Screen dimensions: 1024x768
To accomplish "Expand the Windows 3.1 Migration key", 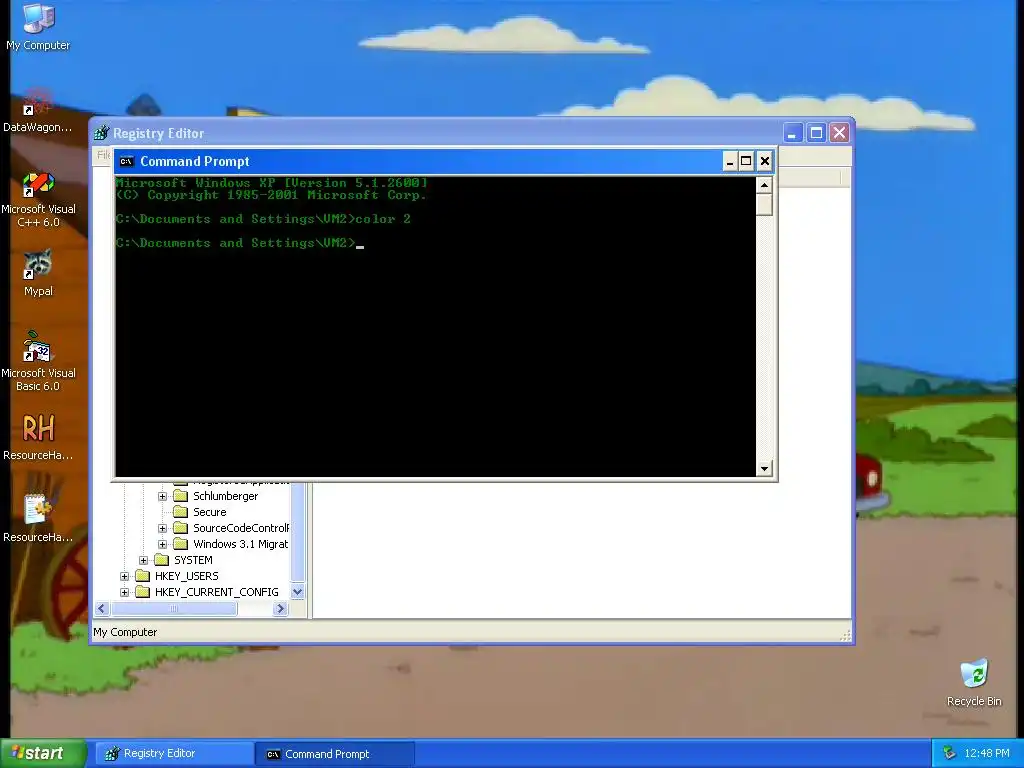I will [163, 544].
